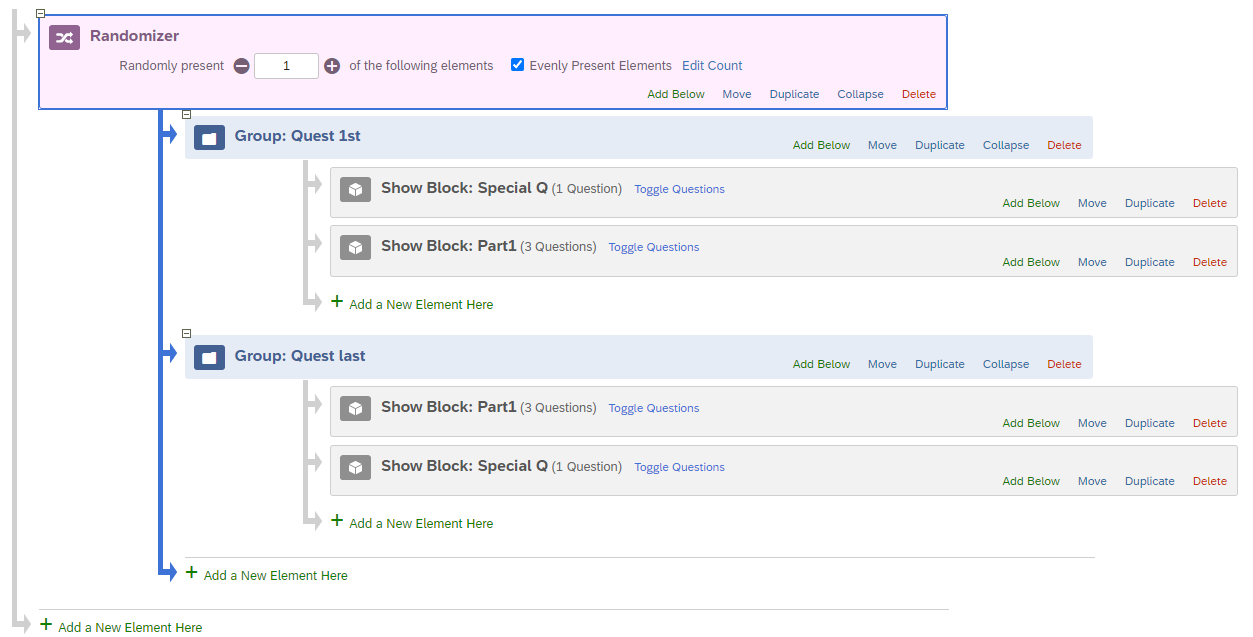This screenshot has width=1253, height=637.
Task: Click block icon of Part1 in Quest last
Action: click(x=355, y=408)
